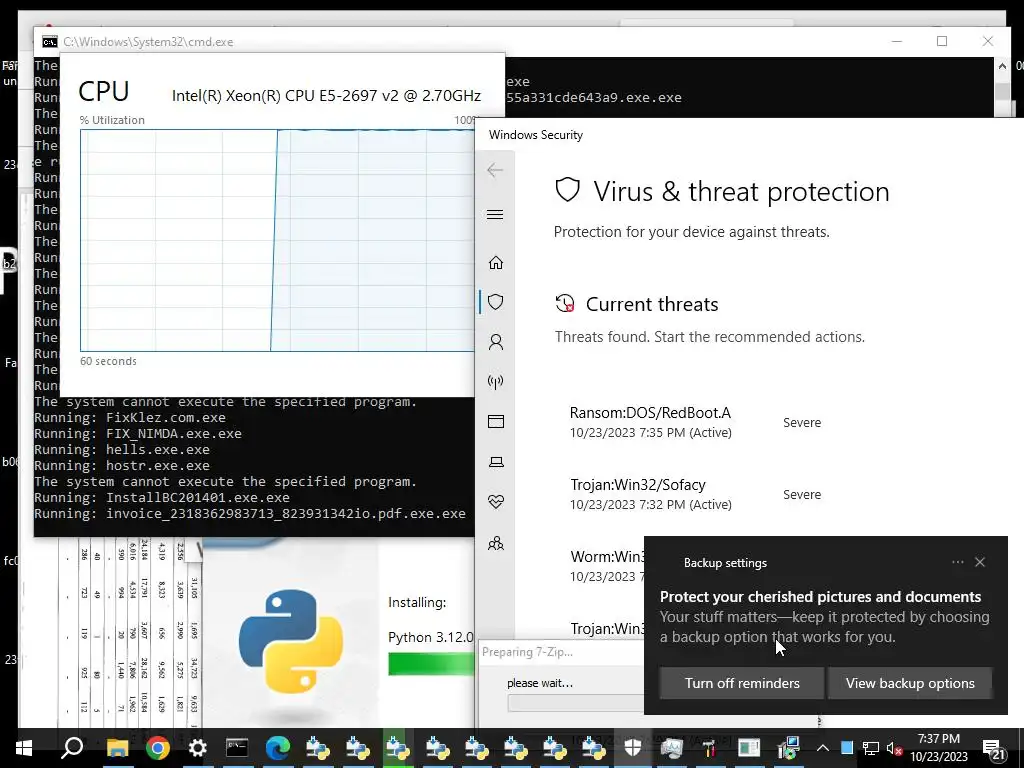The image size is (1024, 768).
Task: Switch to the cmd.exe taskbar icon
Action: [x=236, y=748]
